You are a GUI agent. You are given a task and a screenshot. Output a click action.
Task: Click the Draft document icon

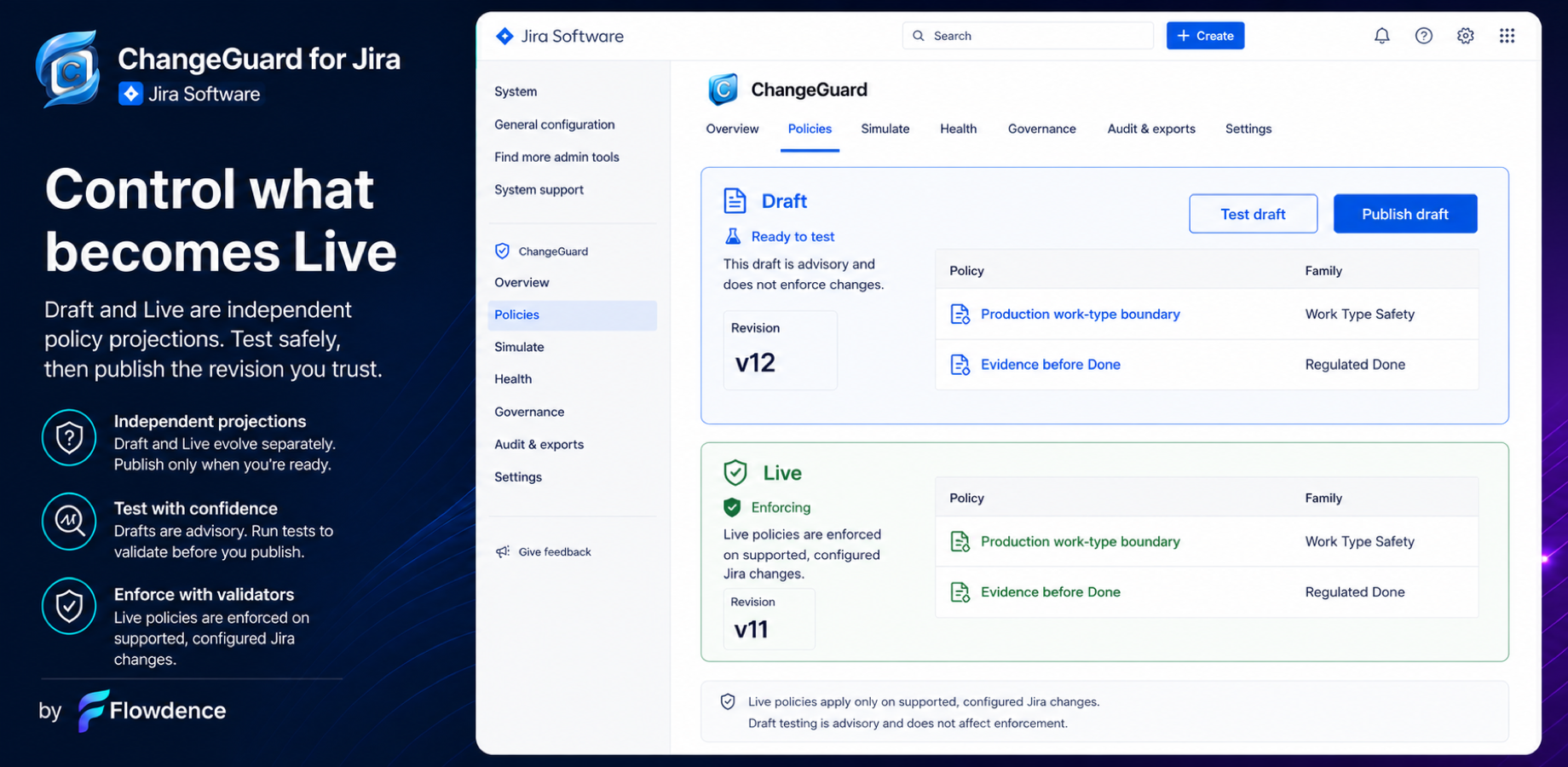(x=735, y=201)
